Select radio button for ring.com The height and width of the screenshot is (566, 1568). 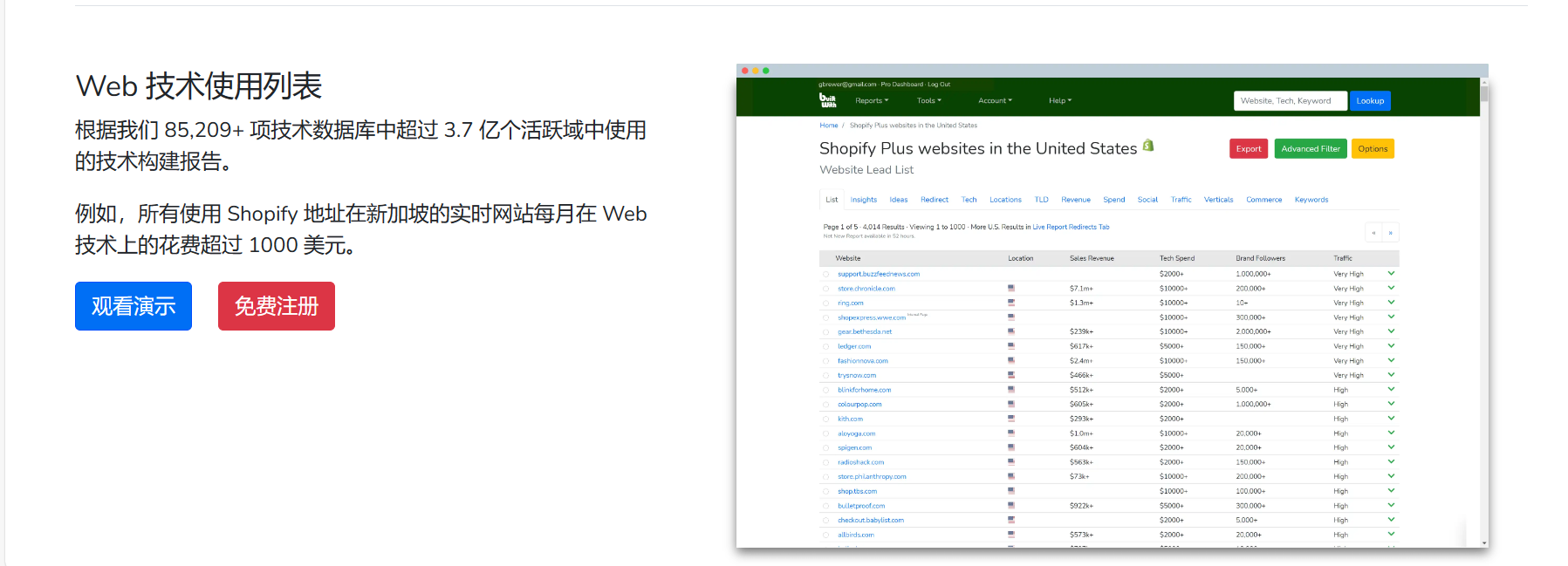[826, 303]
